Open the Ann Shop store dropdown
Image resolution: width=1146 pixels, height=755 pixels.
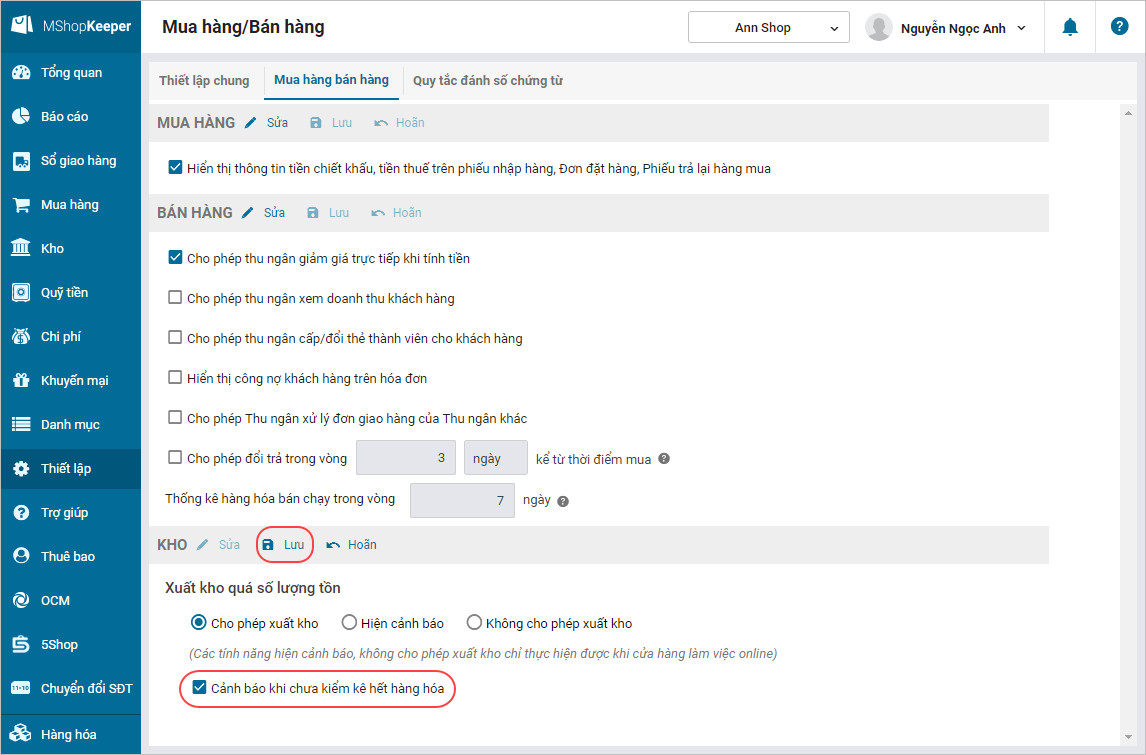769,28
